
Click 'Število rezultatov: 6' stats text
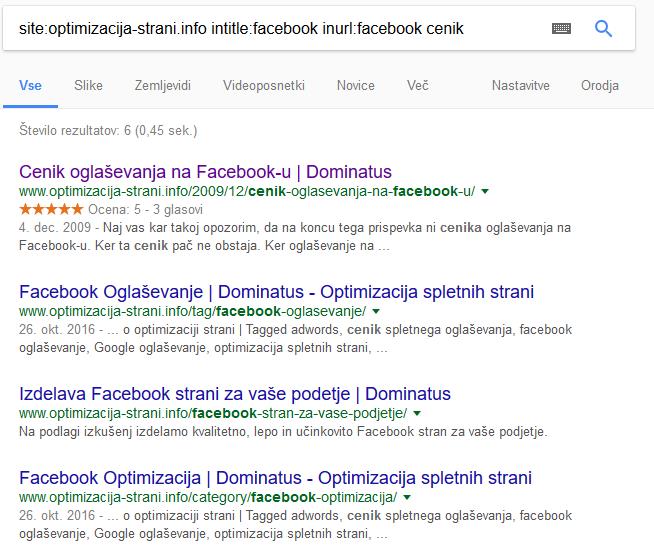point(108,131)
